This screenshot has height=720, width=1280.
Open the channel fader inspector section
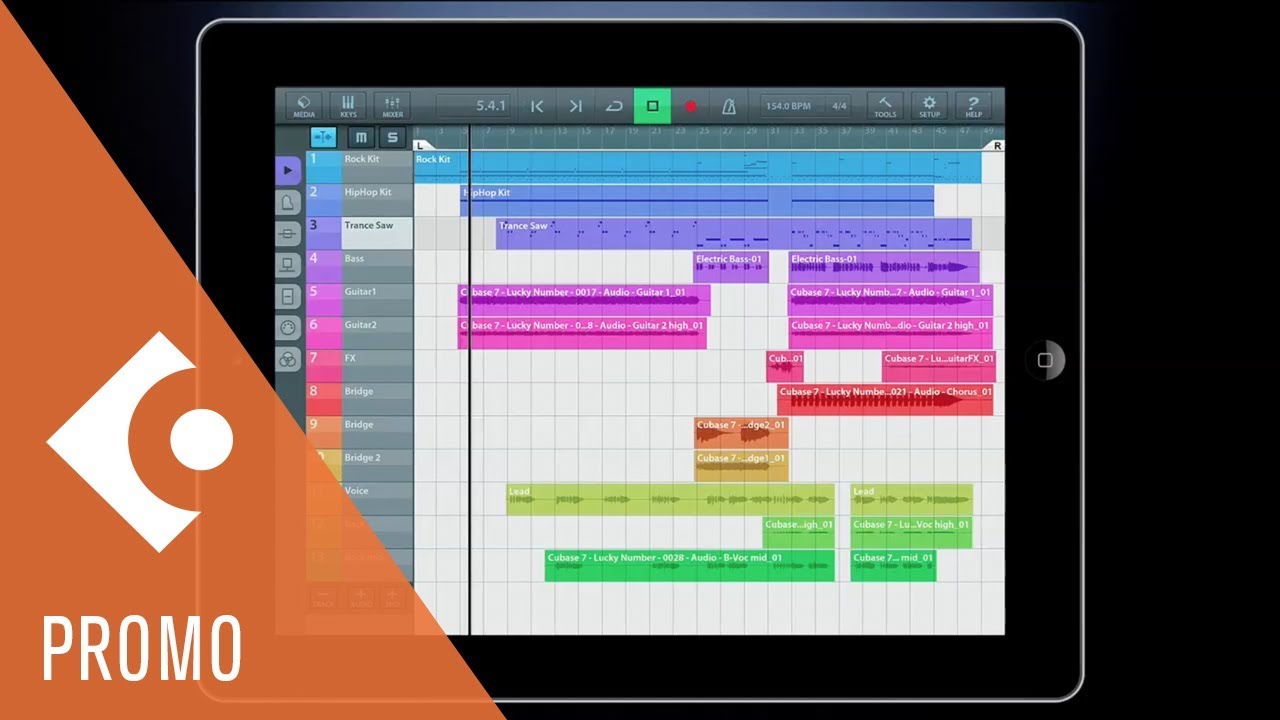[288, 297]
